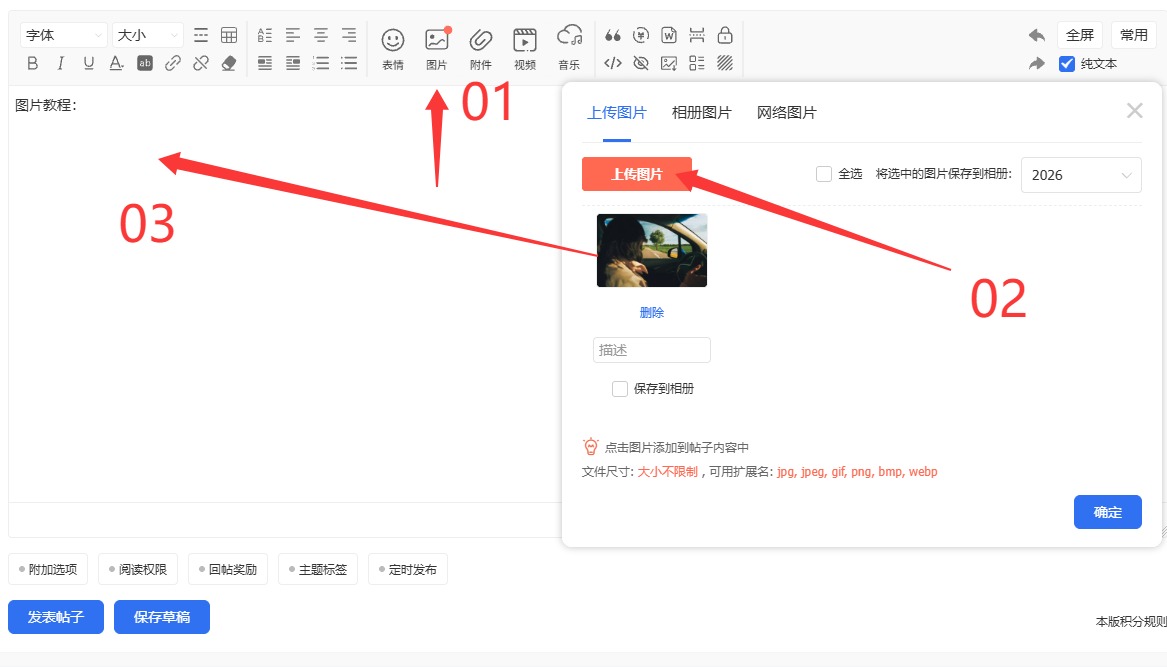Screen dimensions: 1167x667
Task: Open the text background color picker
Action: (144, 63)
